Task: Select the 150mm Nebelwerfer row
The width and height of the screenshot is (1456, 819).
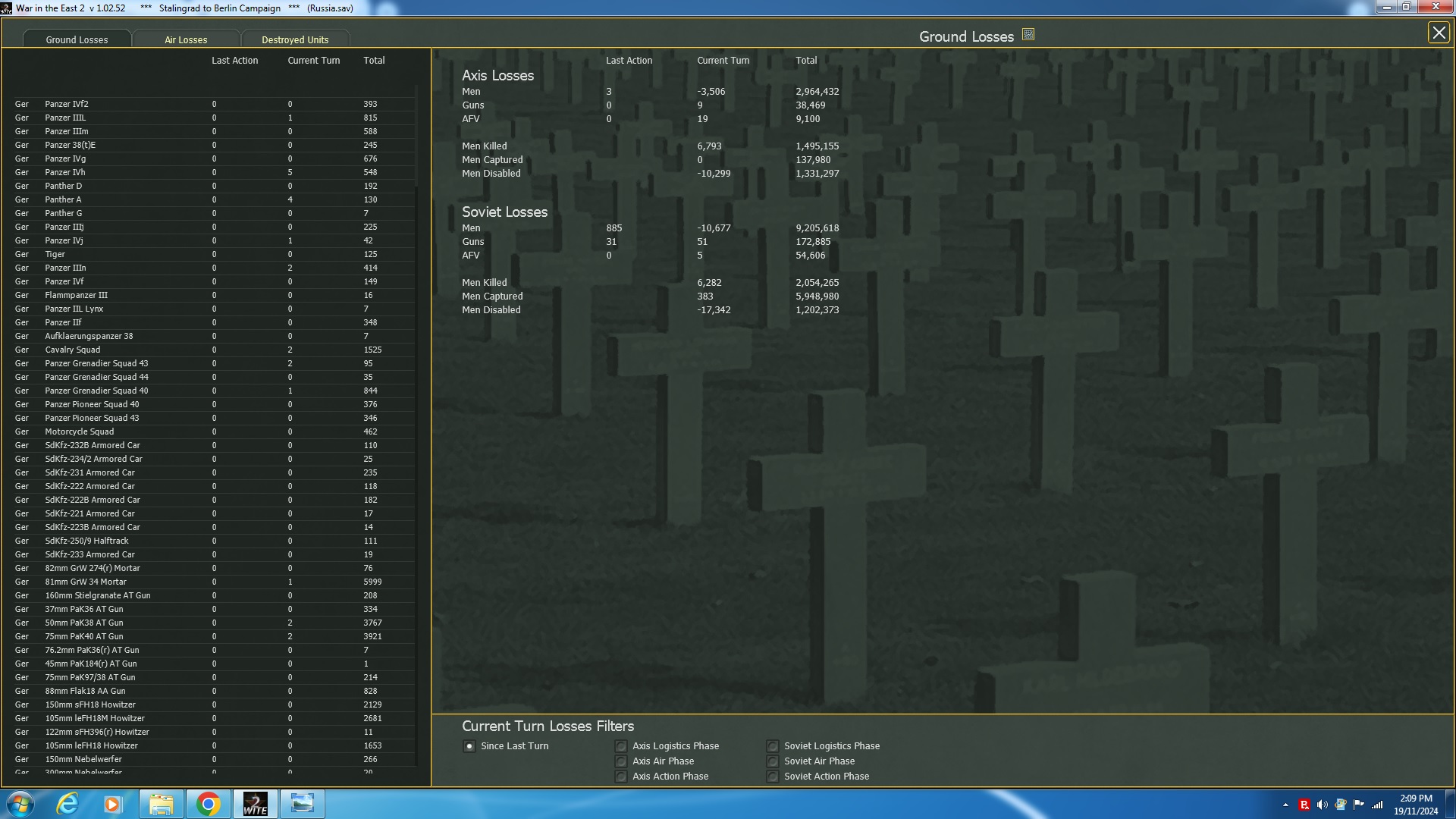Action: tap(214, 759)
